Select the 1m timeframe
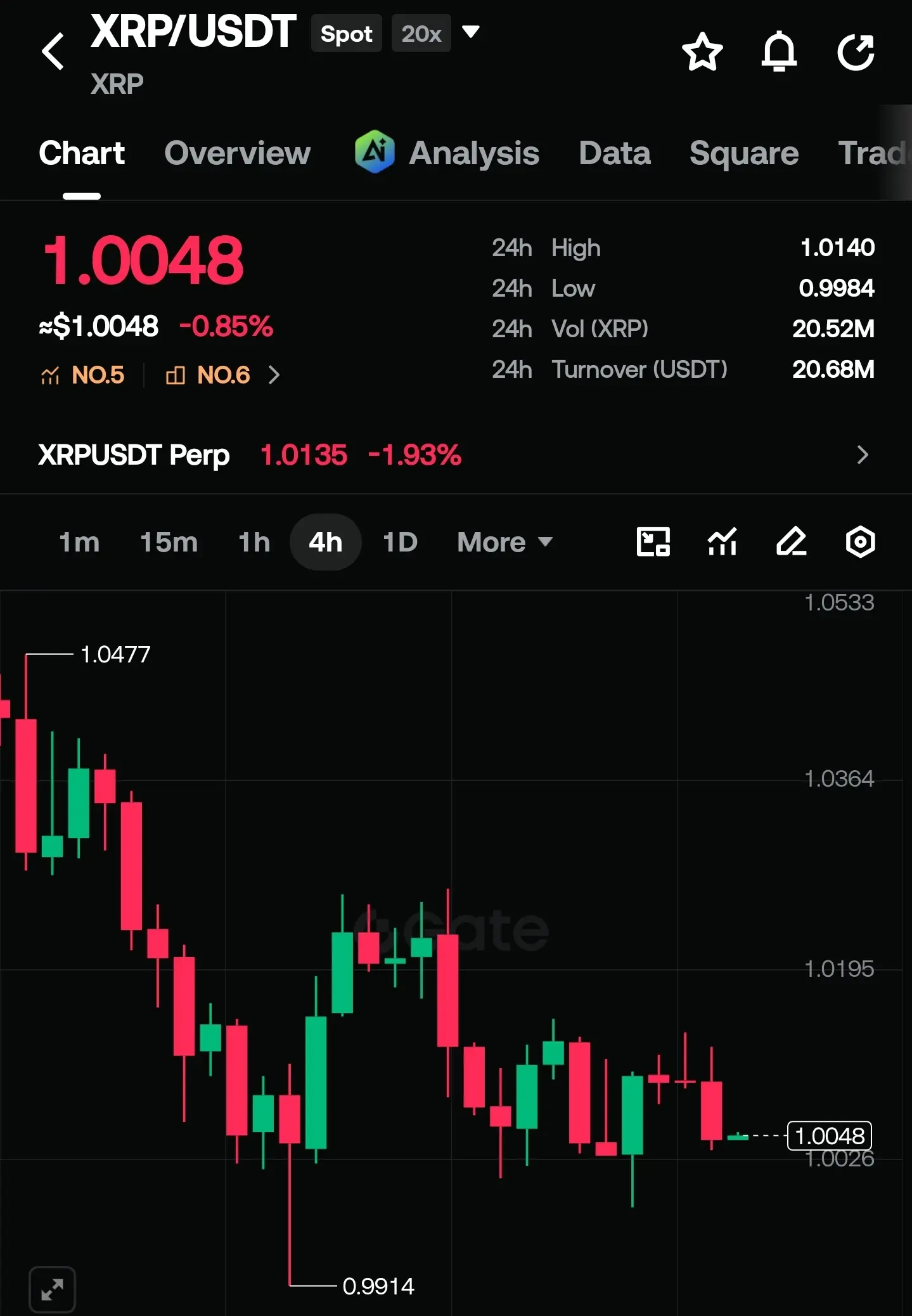Viewport: 912px width, 1316px height. coord(79,542)
